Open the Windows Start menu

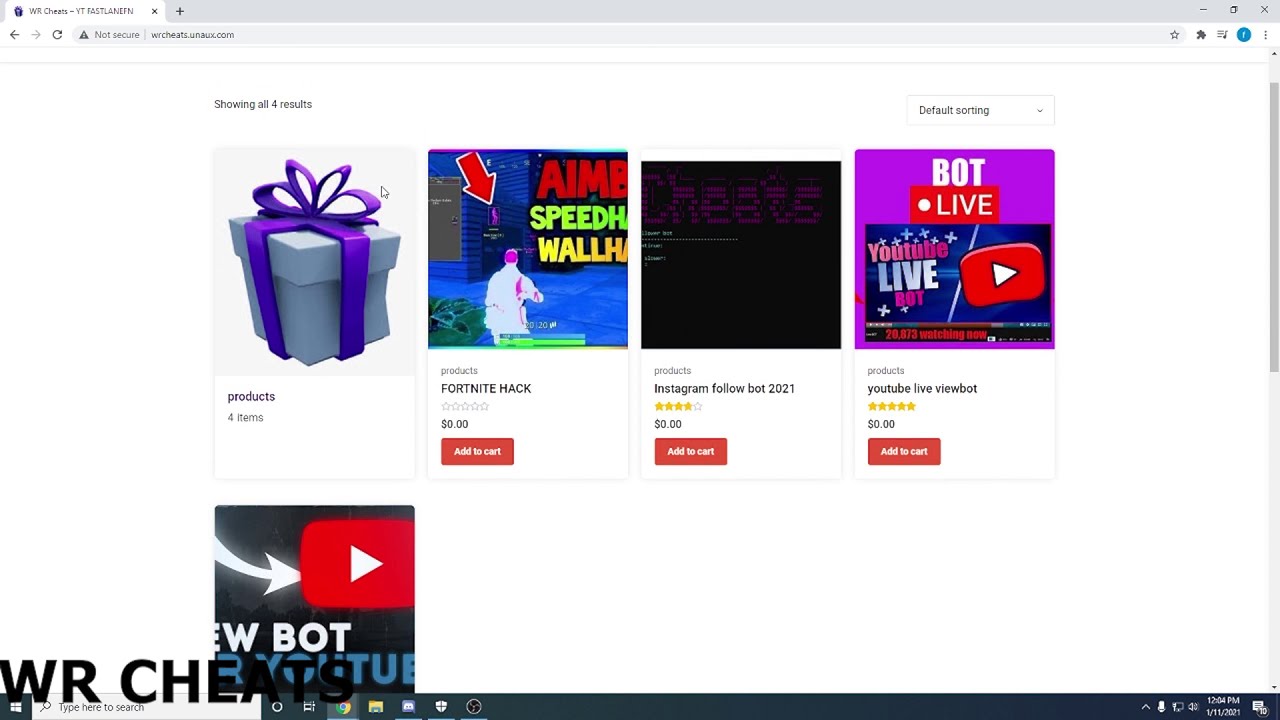15,707
